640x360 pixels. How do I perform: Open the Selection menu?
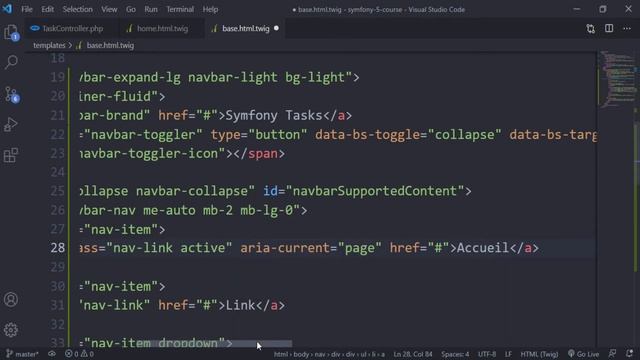click(78, 9)
